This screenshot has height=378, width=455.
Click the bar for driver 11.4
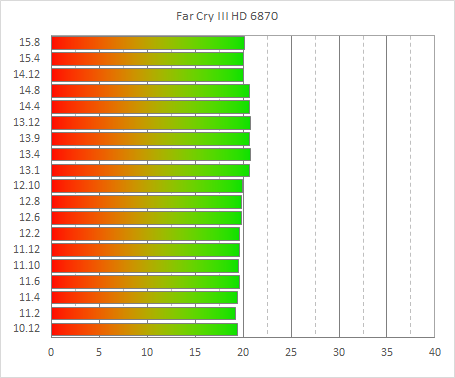pos(145,298)
